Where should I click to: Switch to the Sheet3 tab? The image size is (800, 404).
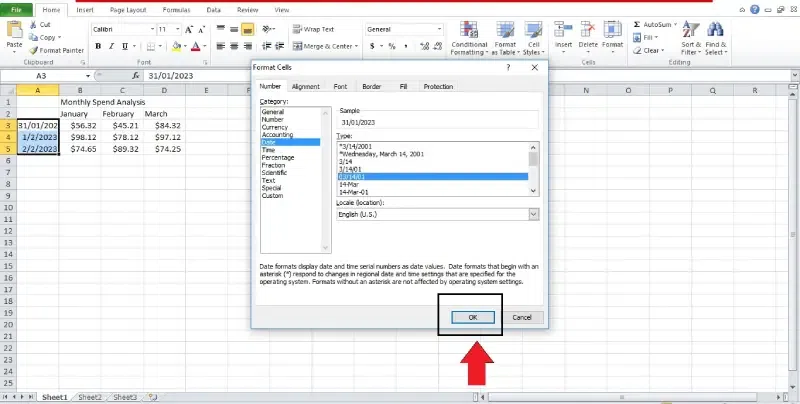point(124,397)
